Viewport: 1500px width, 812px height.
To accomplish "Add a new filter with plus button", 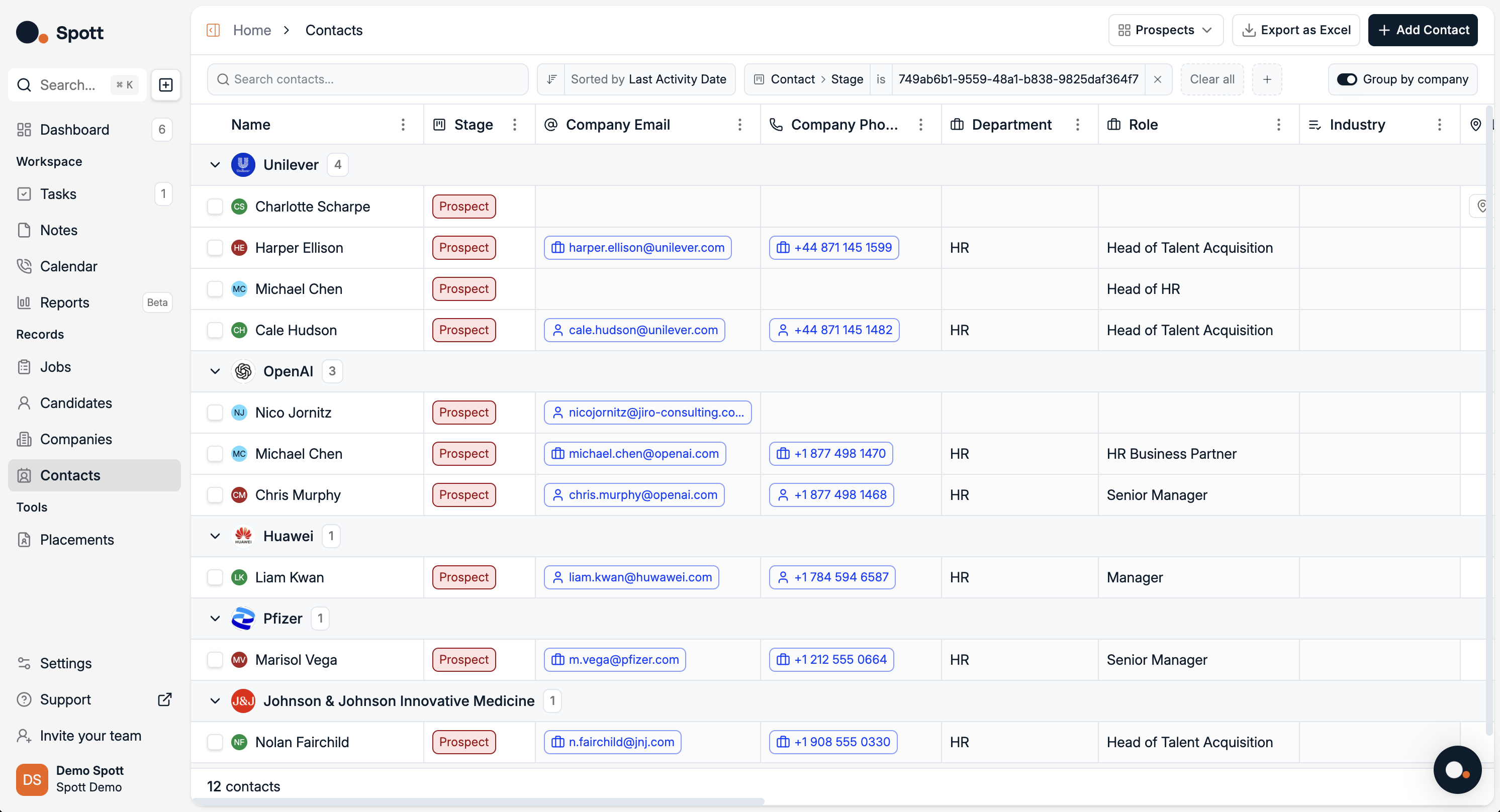I will tap(1267, 79).
